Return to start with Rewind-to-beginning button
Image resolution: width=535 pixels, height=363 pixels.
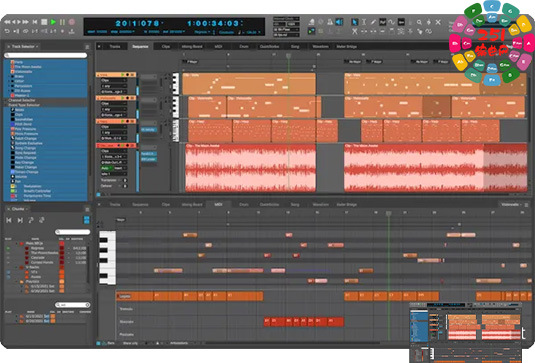coord(35,22)
